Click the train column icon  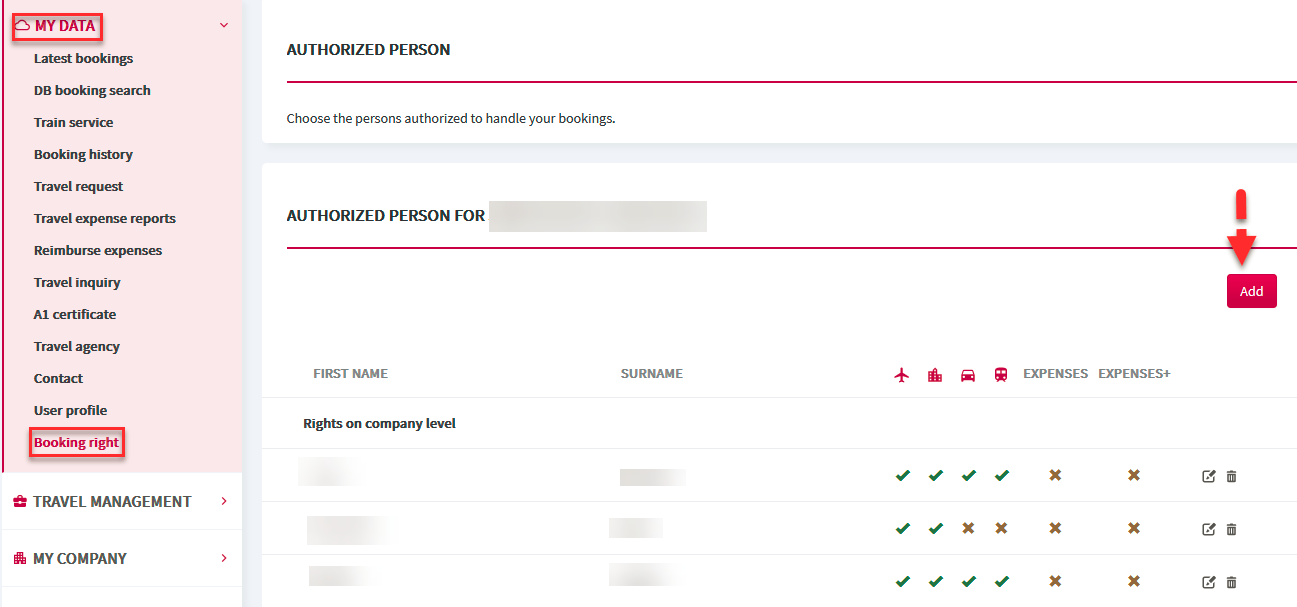tap(1001, 375)
